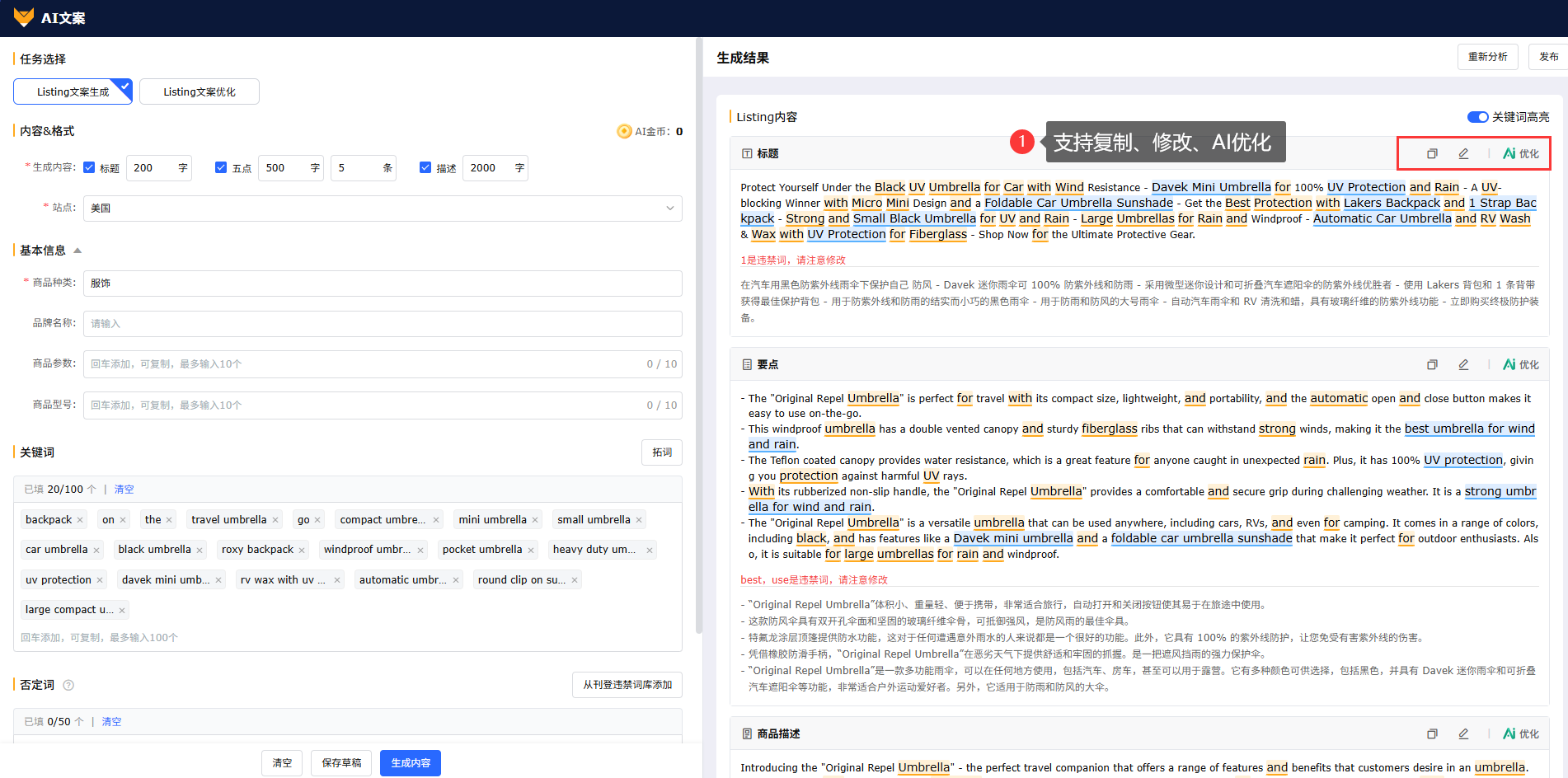Copy the 标题 section content
This screenshot has height=778, width=1568.
point(1432,154)
